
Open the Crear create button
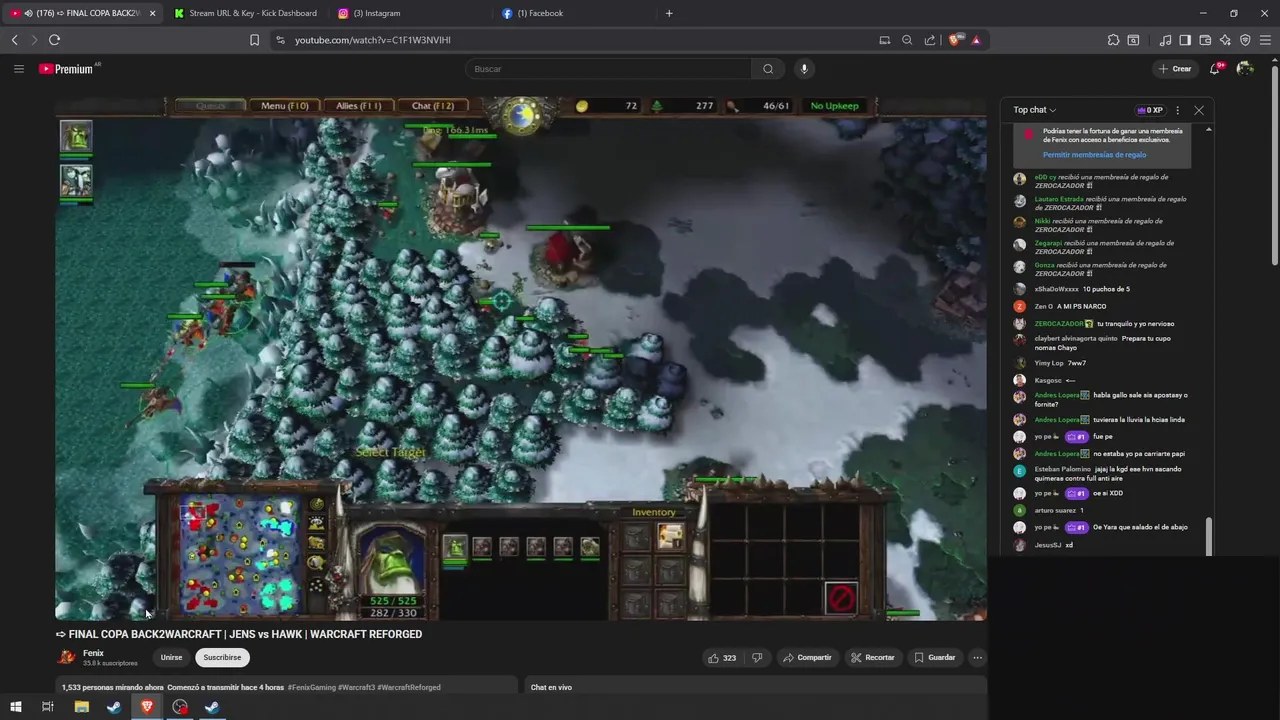pos(1175,69)
